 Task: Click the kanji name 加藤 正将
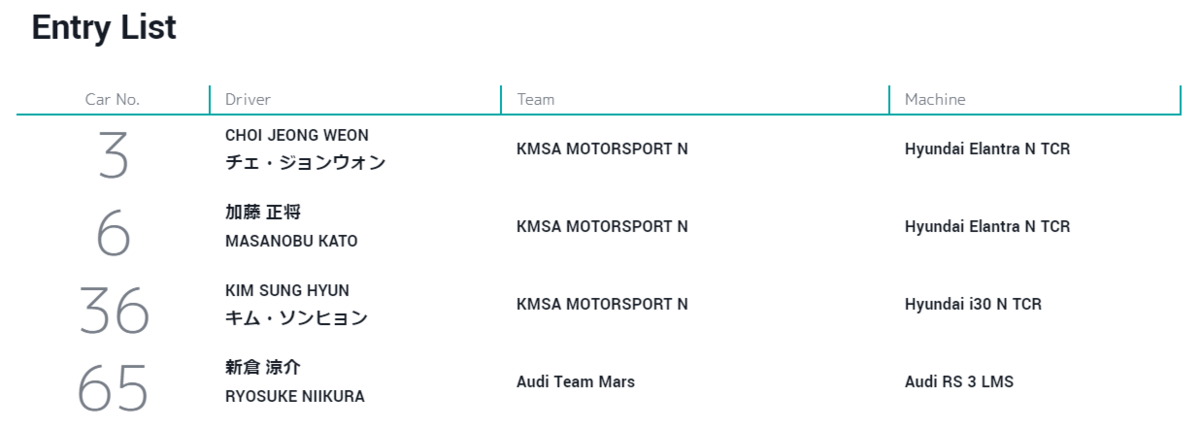[263, 212]
